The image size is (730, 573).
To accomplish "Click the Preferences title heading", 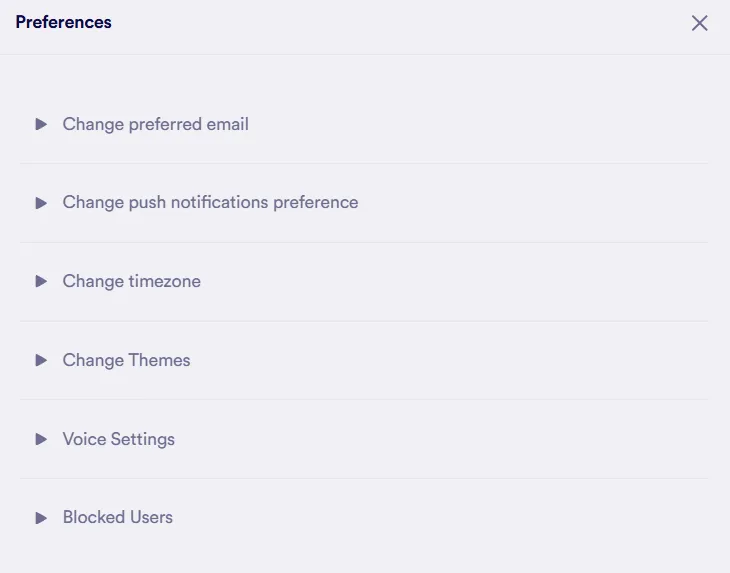I will [63, 22].
